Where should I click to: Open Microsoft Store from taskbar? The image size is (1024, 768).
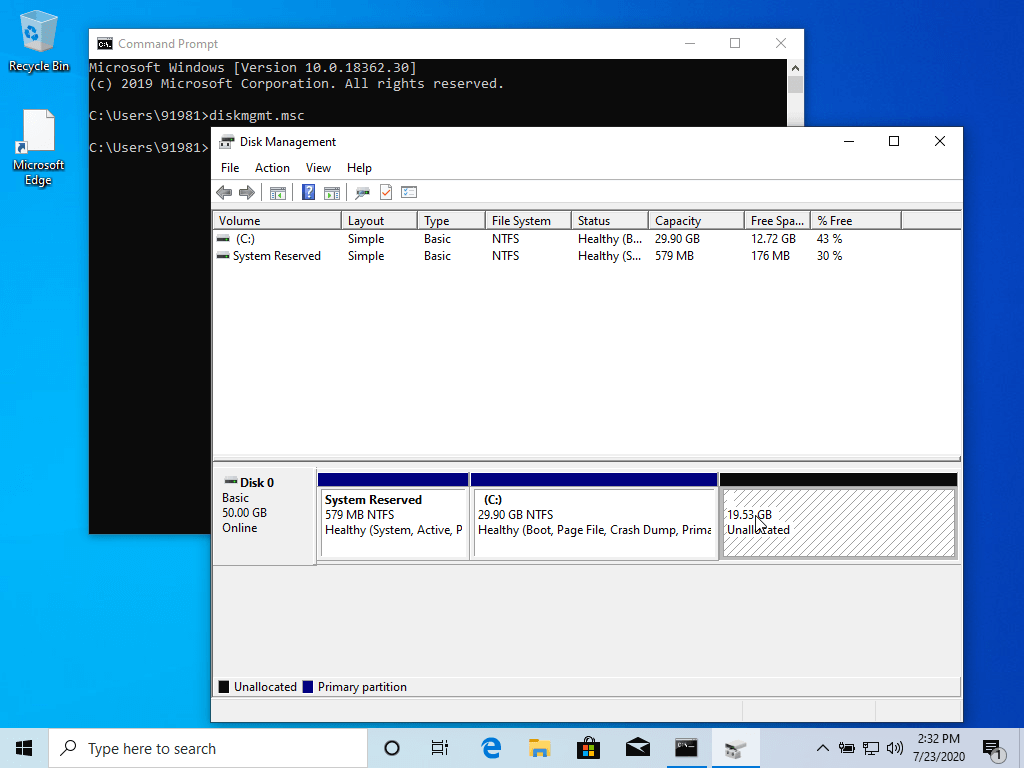tap(588, 748)
